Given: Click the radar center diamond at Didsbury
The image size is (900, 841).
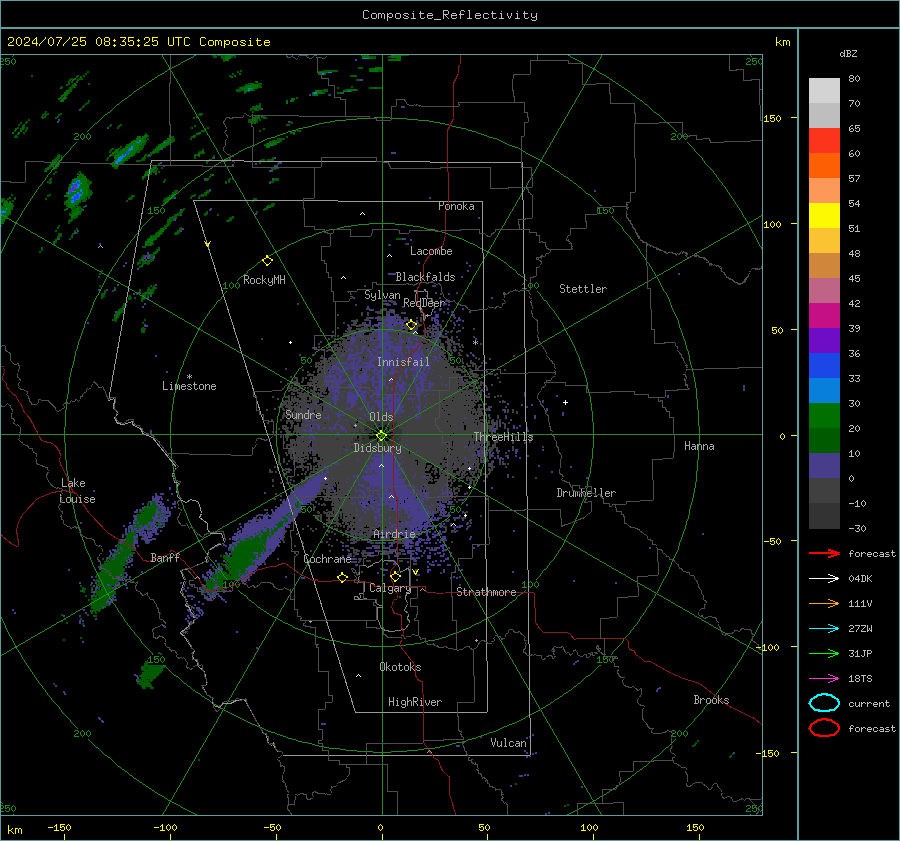Looking at the screenshot, I should pos(381,436).
